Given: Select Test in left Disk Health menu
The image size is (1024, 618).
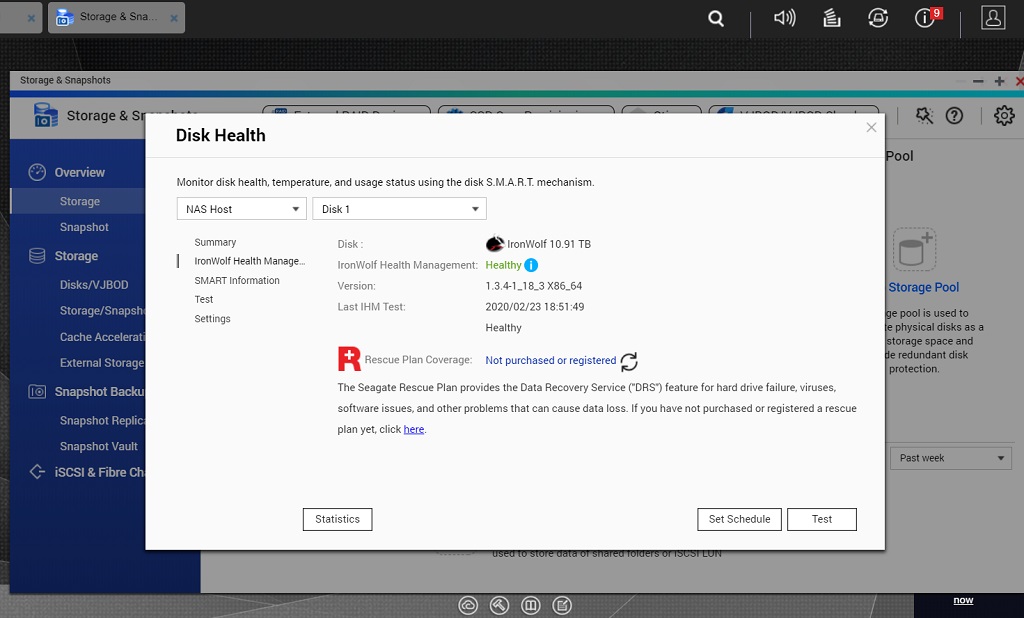Looking at the screenshot, I should [204, 299].
